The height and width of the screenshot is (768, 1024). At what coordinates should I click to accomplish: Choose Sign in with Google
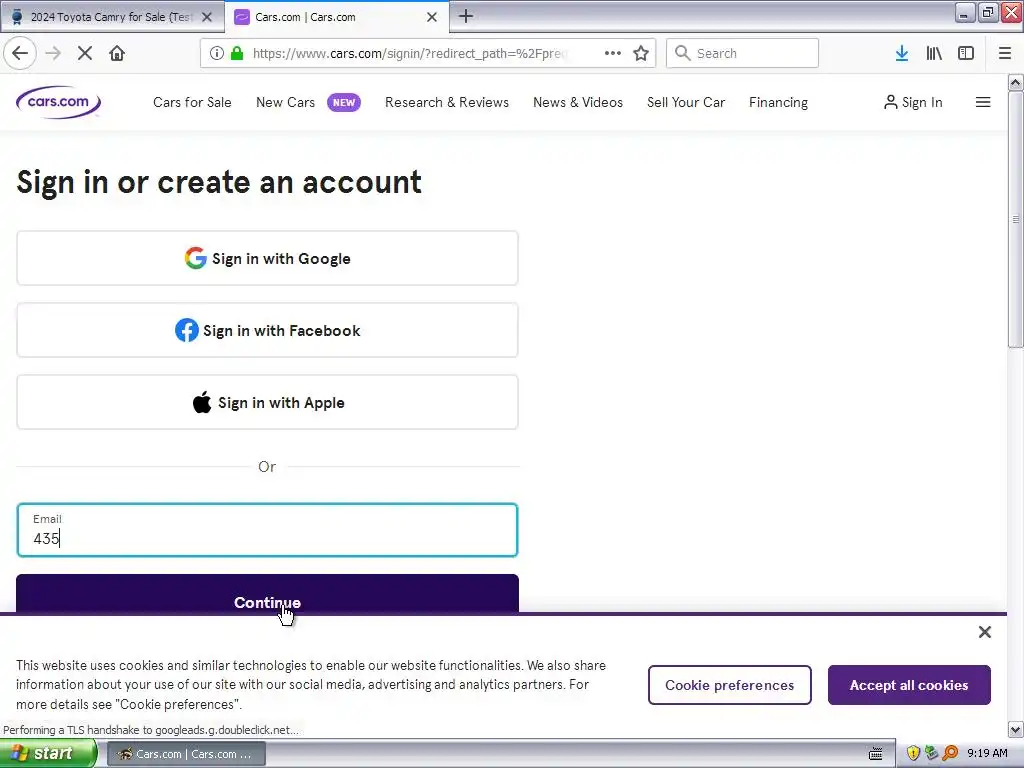click(267, 258)
